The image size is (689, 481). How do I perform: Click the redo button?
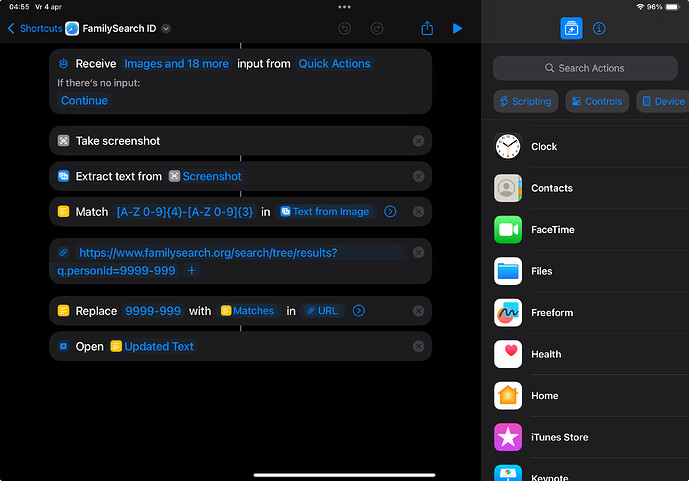pyautogui.click(x=377, y=29)
